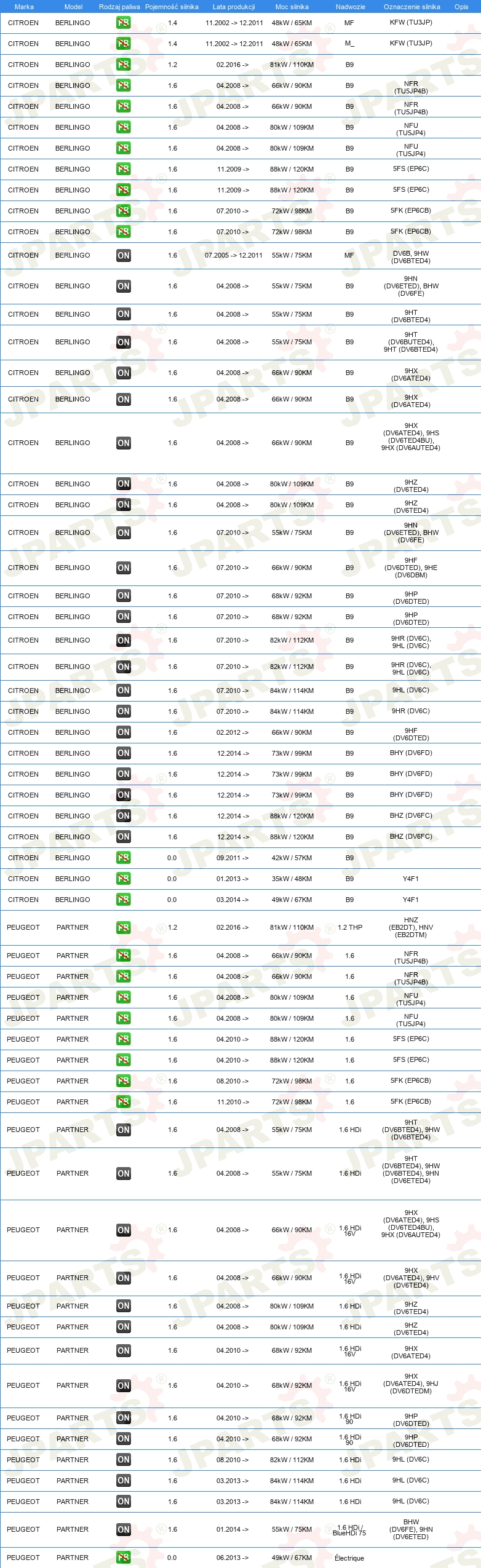
Task: Click diesel ON icon in 07.2005 -> 12.2011 row
Action: (x=123, y=255)
